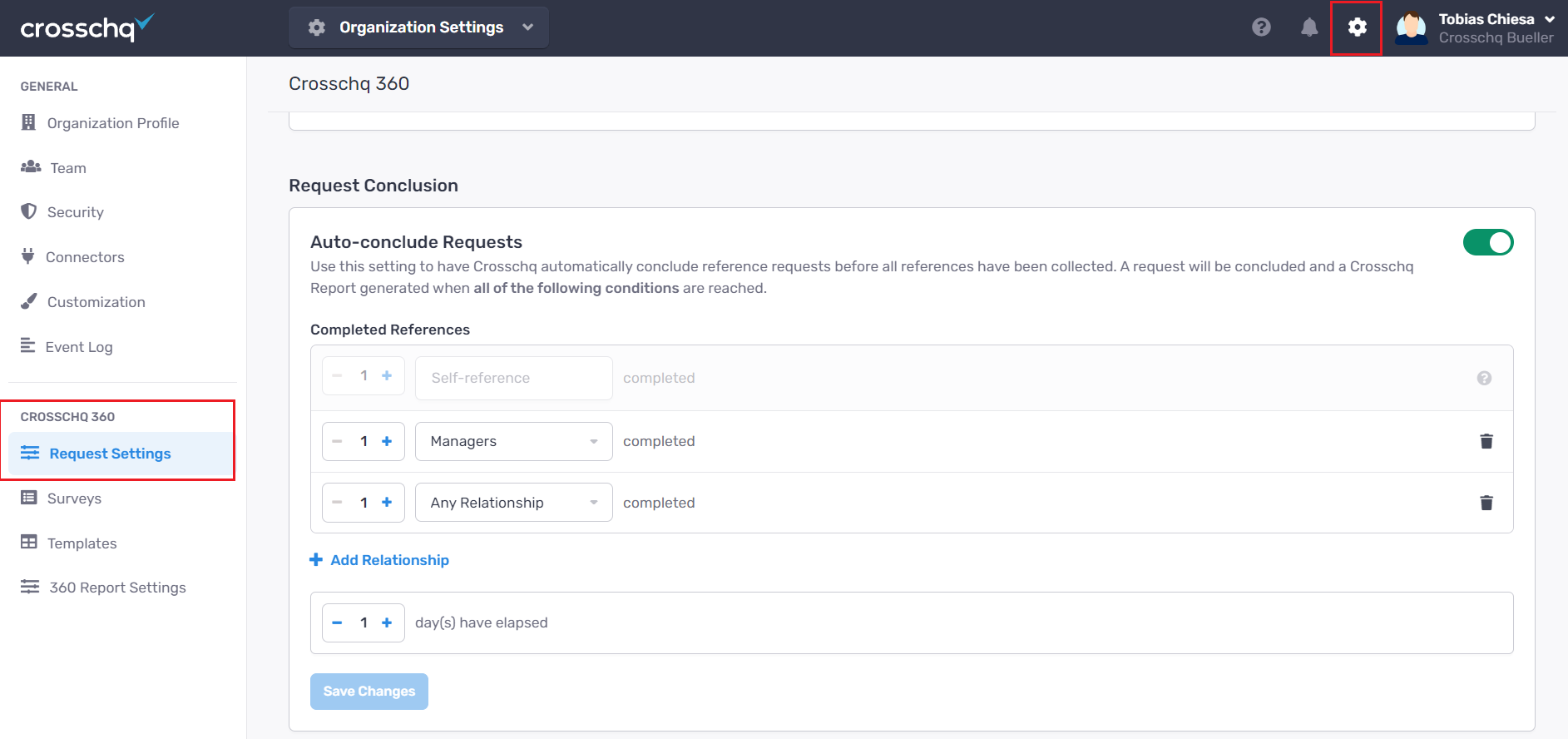Open the Surveys page

tap(74, 498)
